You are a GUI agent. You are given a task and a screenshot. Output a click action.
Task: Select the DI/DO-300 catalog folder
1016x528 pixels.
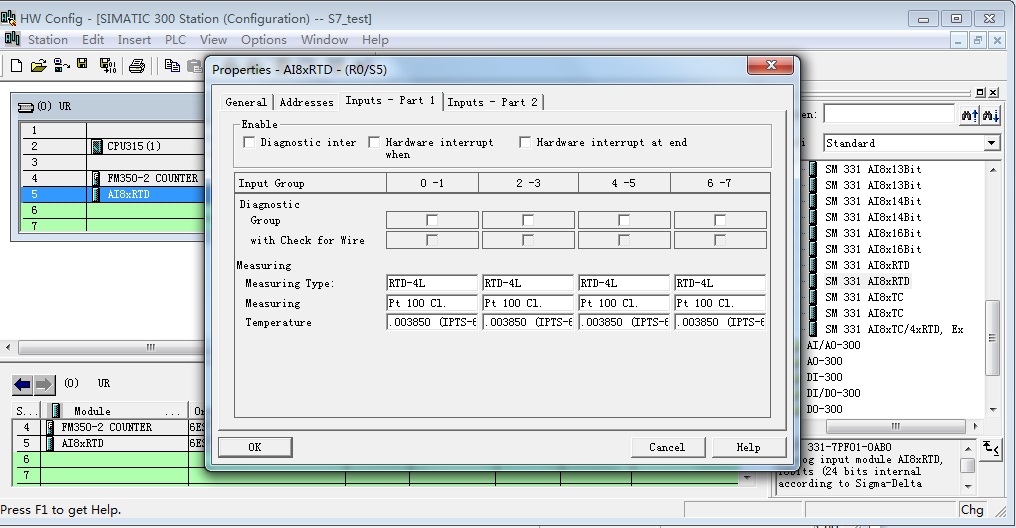[833, 393]
